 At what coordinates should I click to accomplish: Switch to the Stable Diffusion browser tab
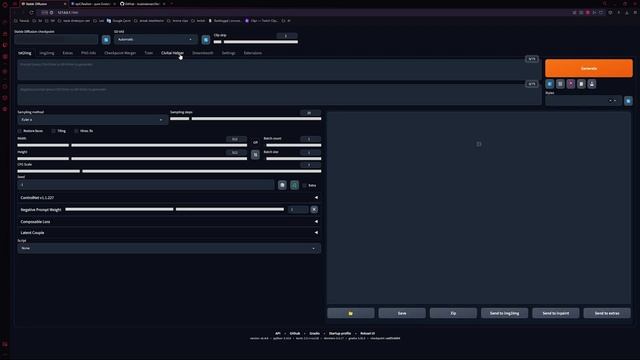(x=43, y=4)
